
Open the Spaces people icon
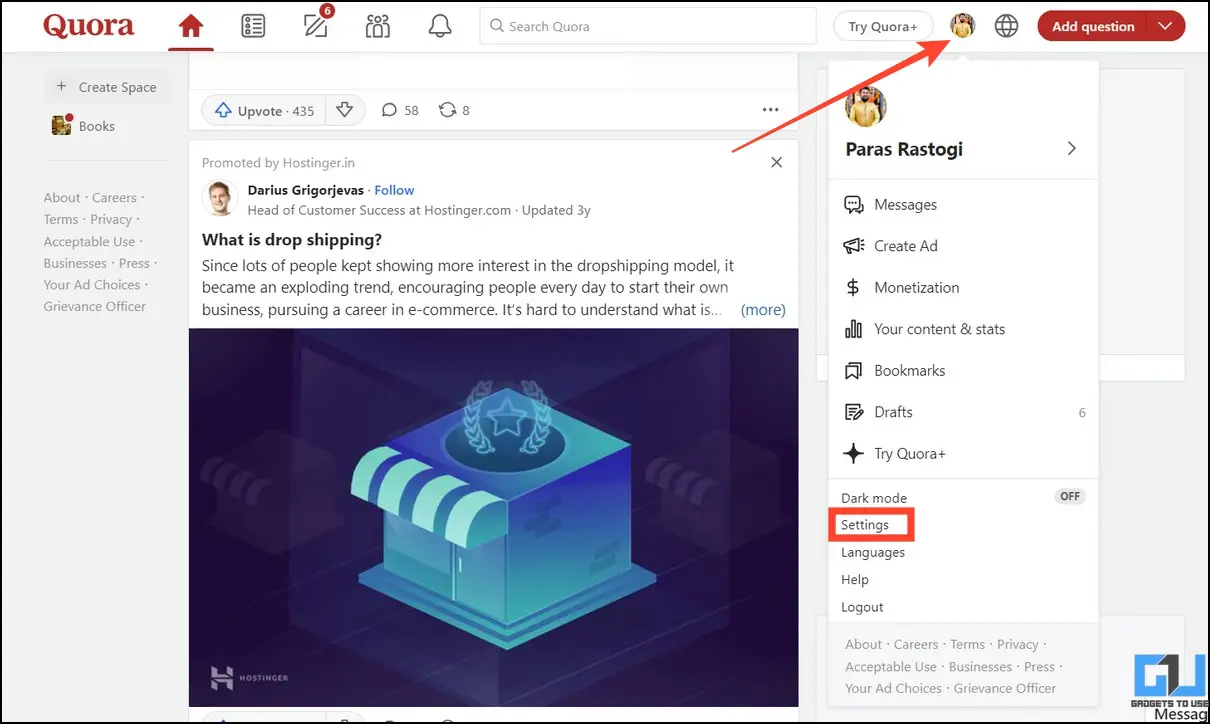tap(378, 26)
